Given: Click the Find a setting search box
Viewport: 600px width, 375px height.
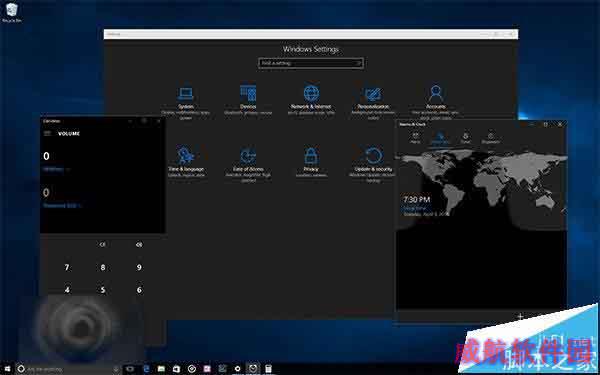Looking at the screenshot, I should (x=311, y=63).
